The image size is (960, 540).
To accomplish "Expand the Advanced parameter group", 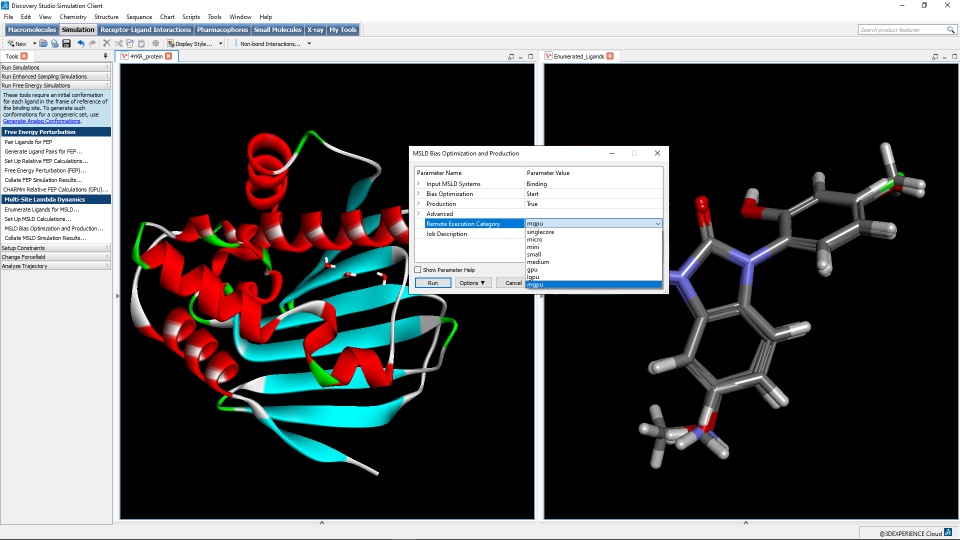I will (419, 214).
